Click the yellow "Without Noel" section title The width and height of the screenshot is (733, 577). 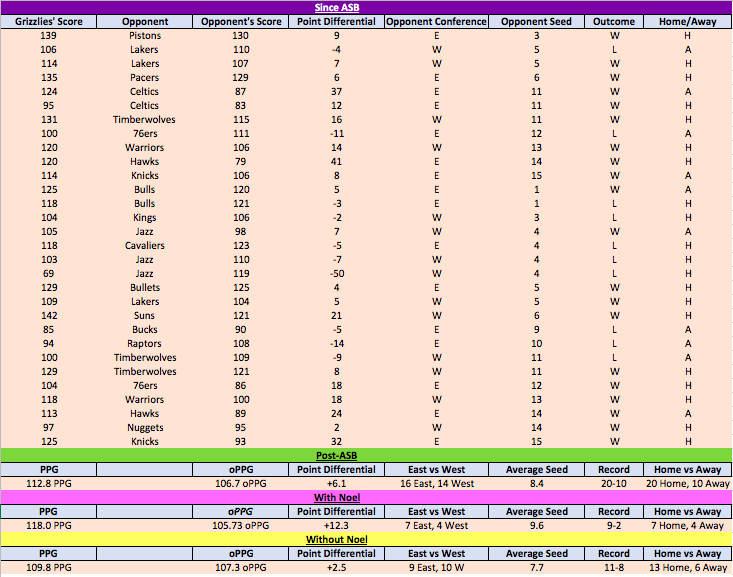pos(337,540)
